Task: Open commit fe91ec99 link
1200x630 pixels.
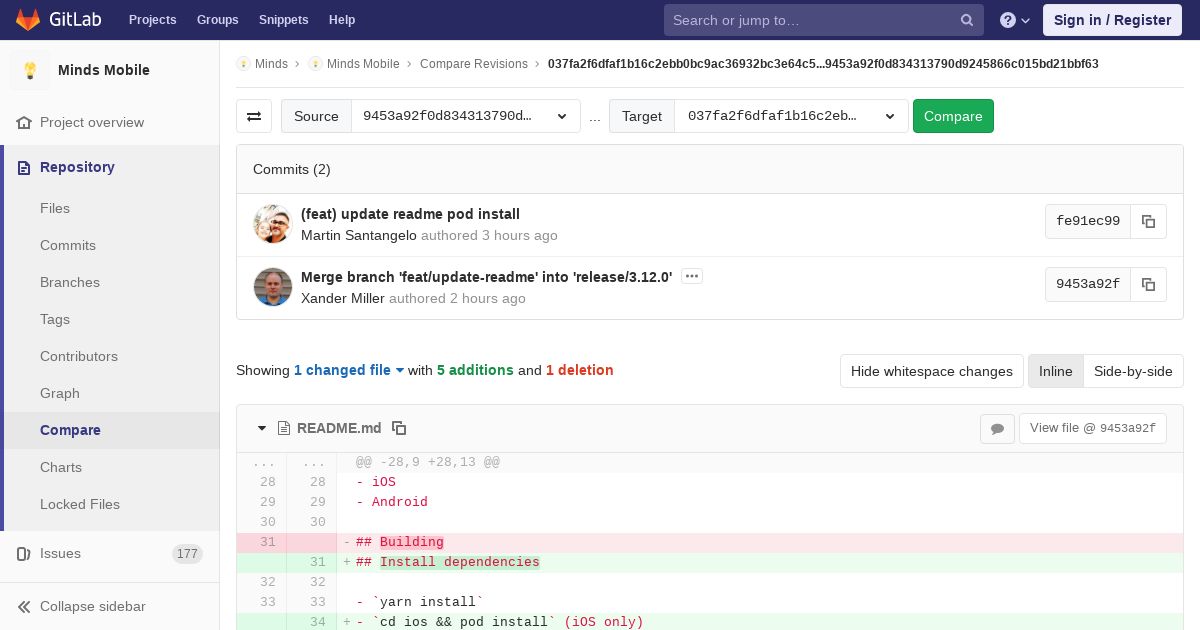Action: [x=1088, y=222]
